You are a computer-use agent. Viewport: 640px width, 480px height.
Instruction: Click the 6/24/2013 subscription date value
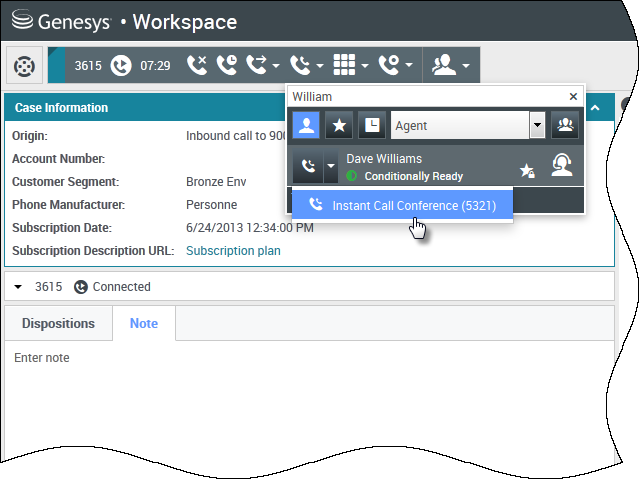tap(250, 228)
